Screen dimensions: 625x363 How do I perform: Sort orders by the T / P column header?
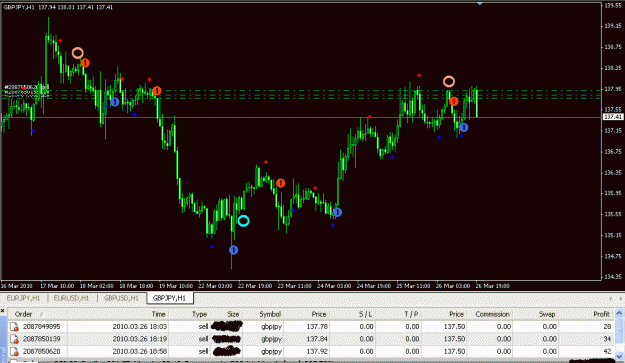tap(411, 314)
